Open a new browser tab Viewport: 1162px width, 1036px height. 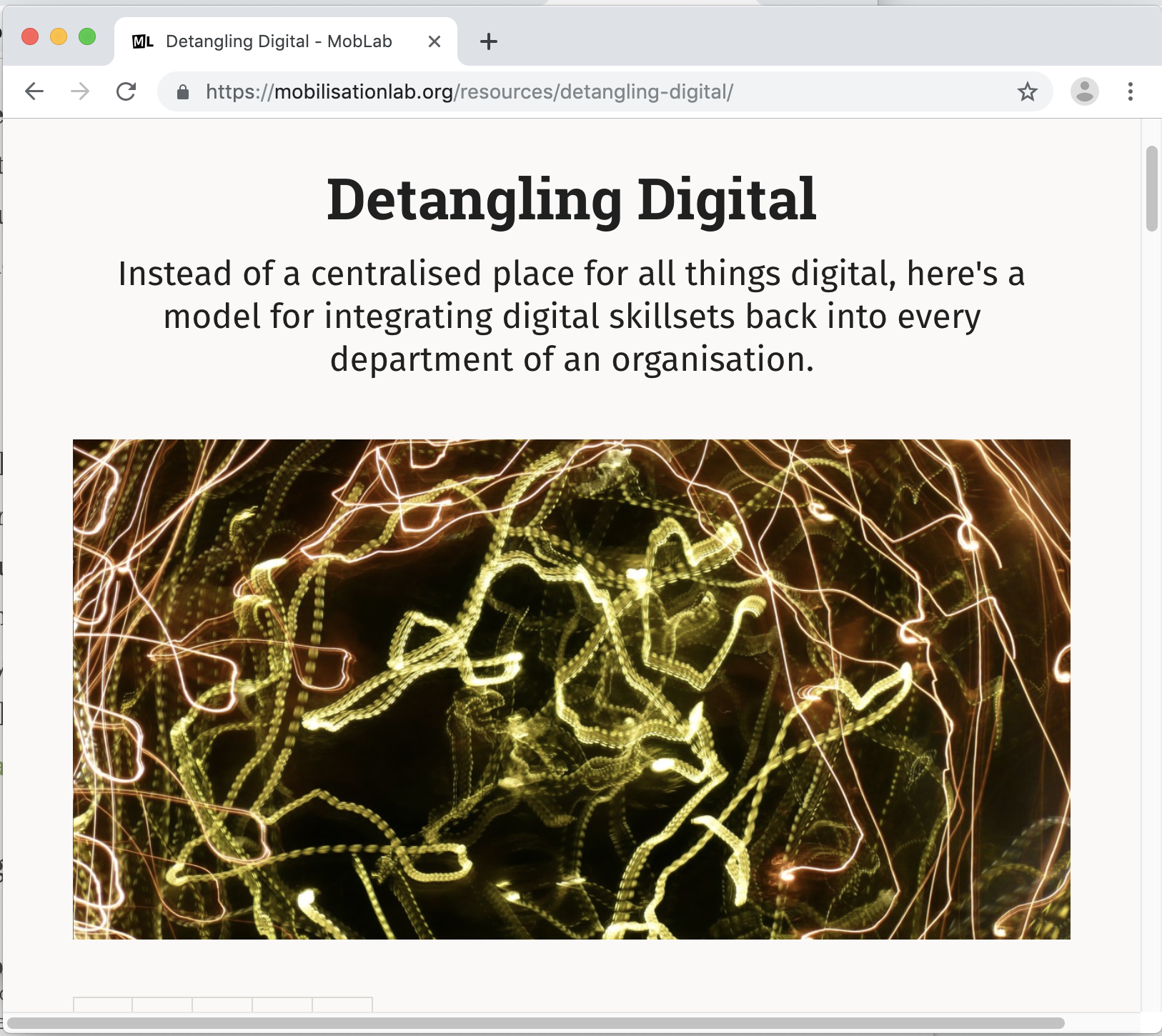pyautogui.click(x=489, y=41)
